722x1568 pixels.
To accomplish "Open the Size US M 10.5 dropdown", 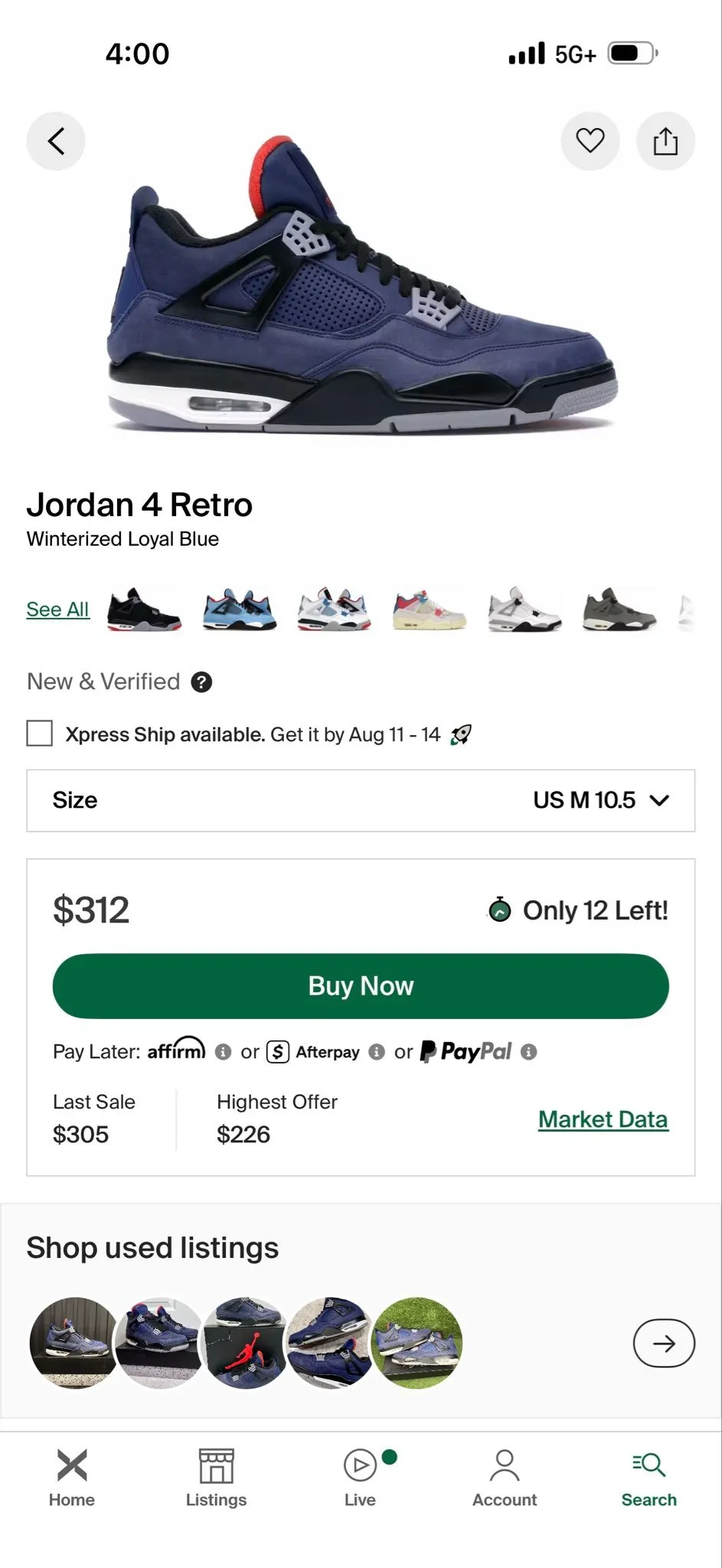I will [361, 800].
